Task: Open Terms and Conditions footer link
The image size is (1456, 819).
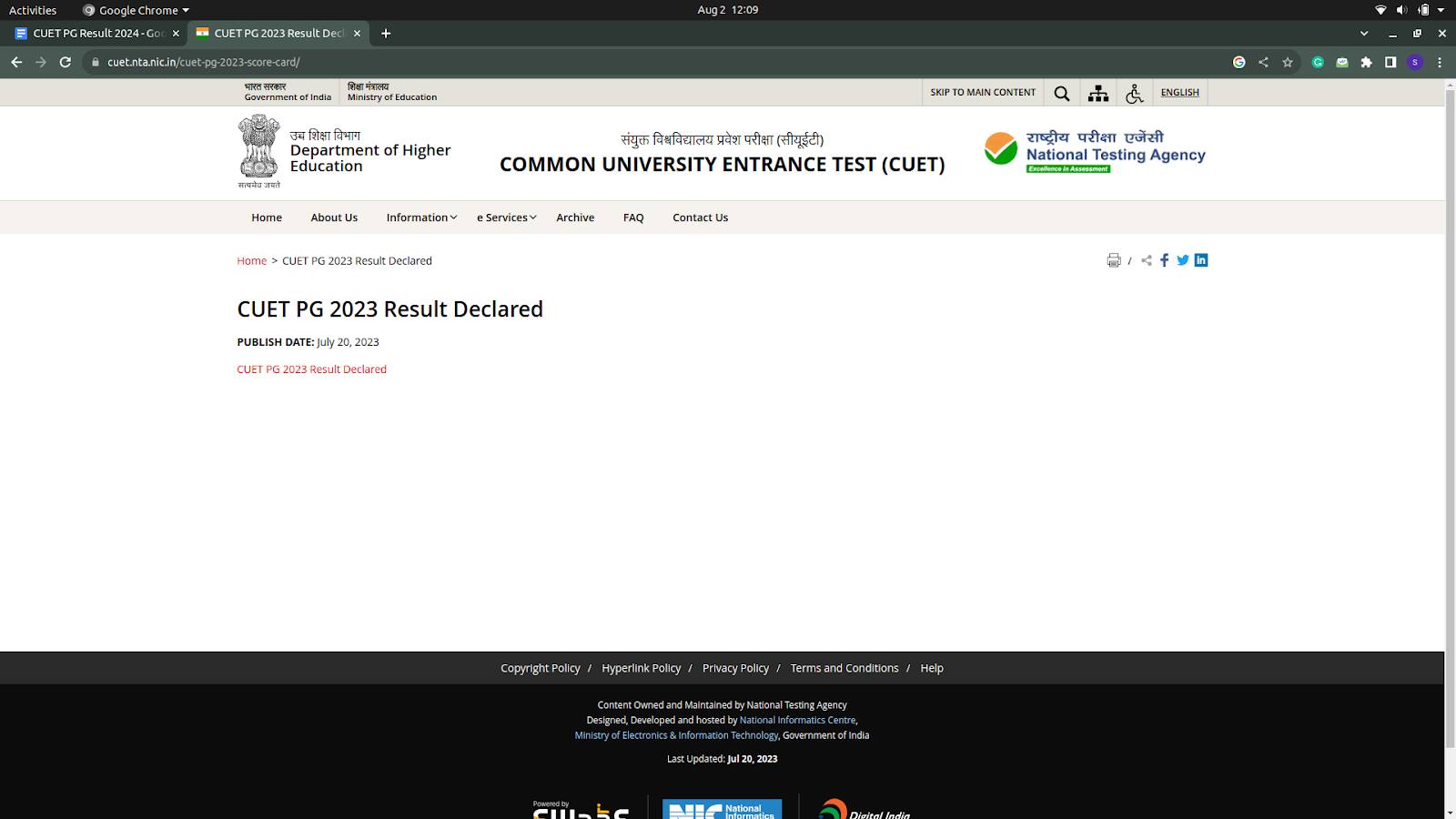Action: click(x=844, y=668)
